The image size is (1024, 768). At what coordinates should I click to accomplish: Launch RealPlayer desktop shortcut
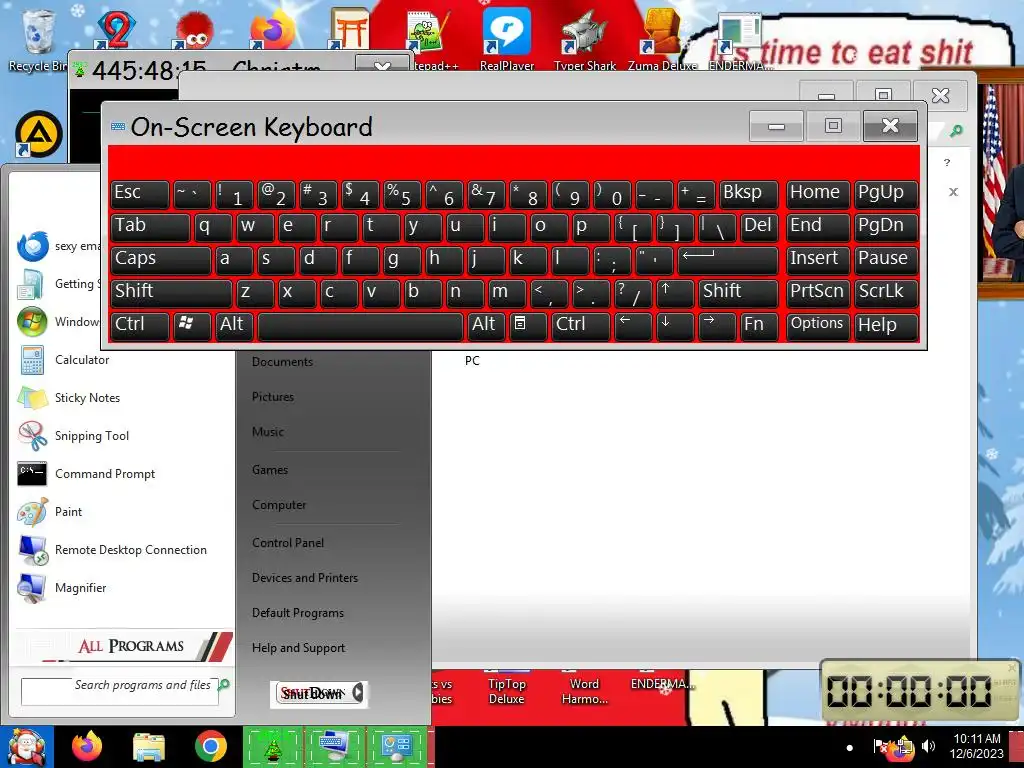(507, 39)
